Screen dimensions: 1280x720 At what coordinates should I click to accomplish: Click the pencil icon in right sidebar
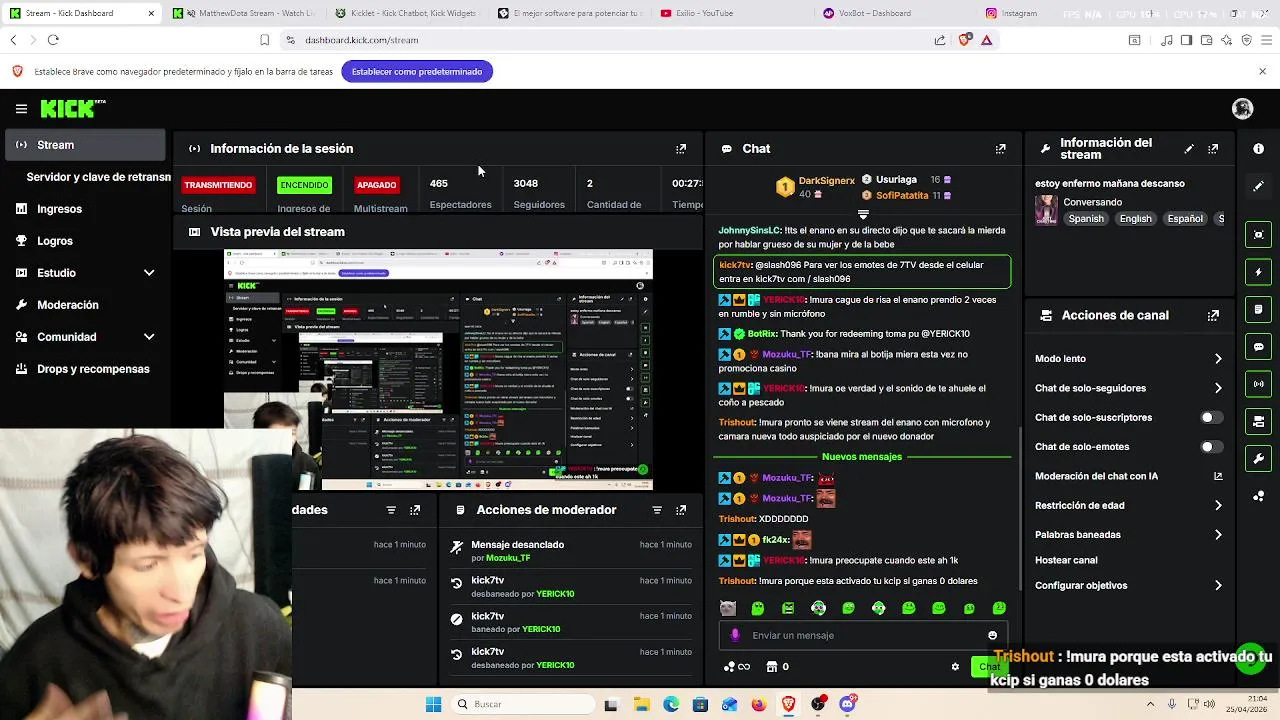coord(1258,186)
